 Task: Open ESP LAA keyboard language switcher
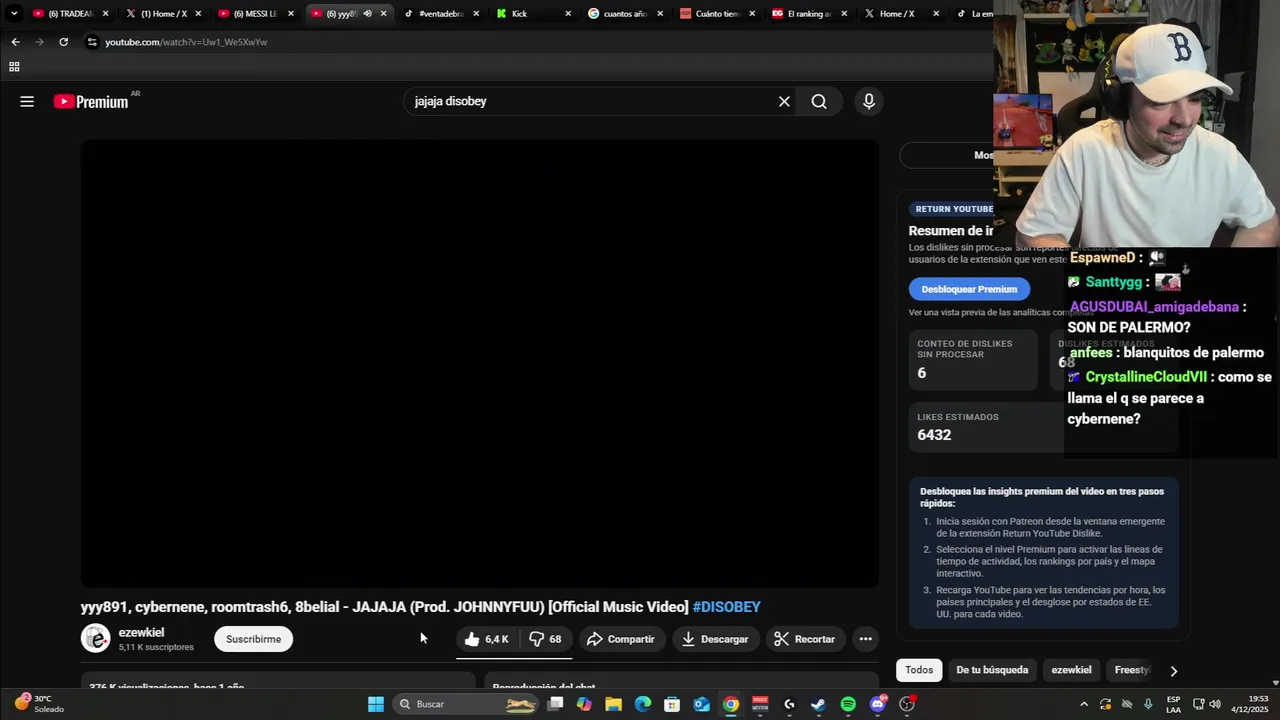(x=1173, y=704)
